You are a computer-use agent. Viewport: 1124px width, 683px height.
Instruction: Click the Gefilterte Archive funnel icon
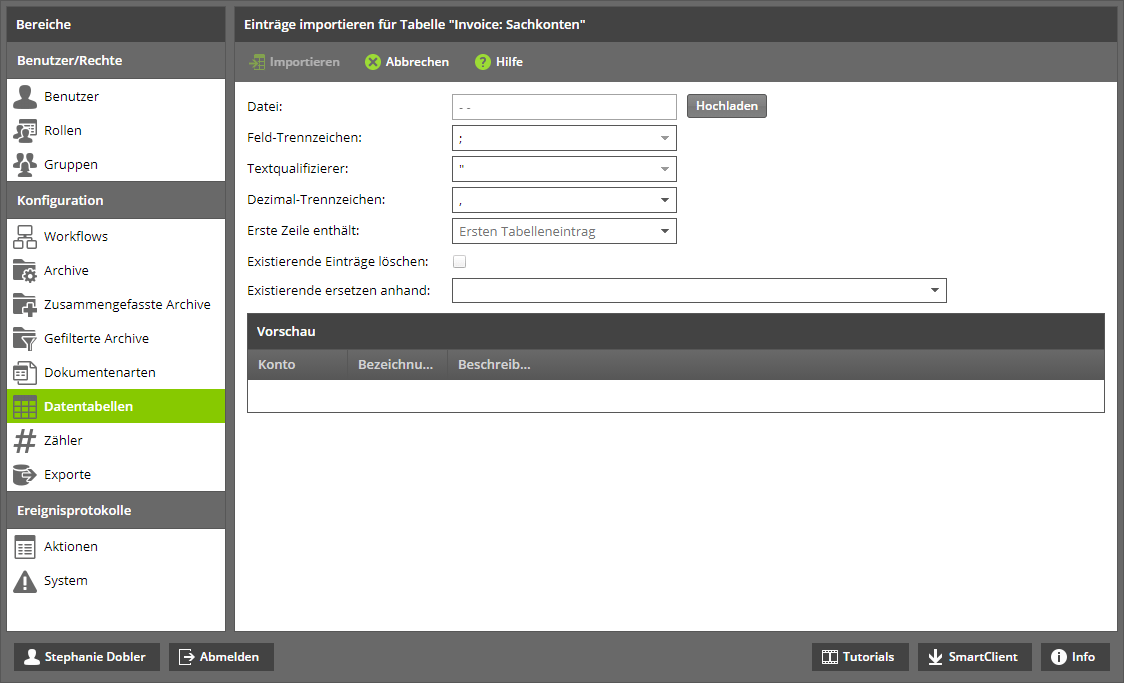pyautogui.click(x=25, y=338)
